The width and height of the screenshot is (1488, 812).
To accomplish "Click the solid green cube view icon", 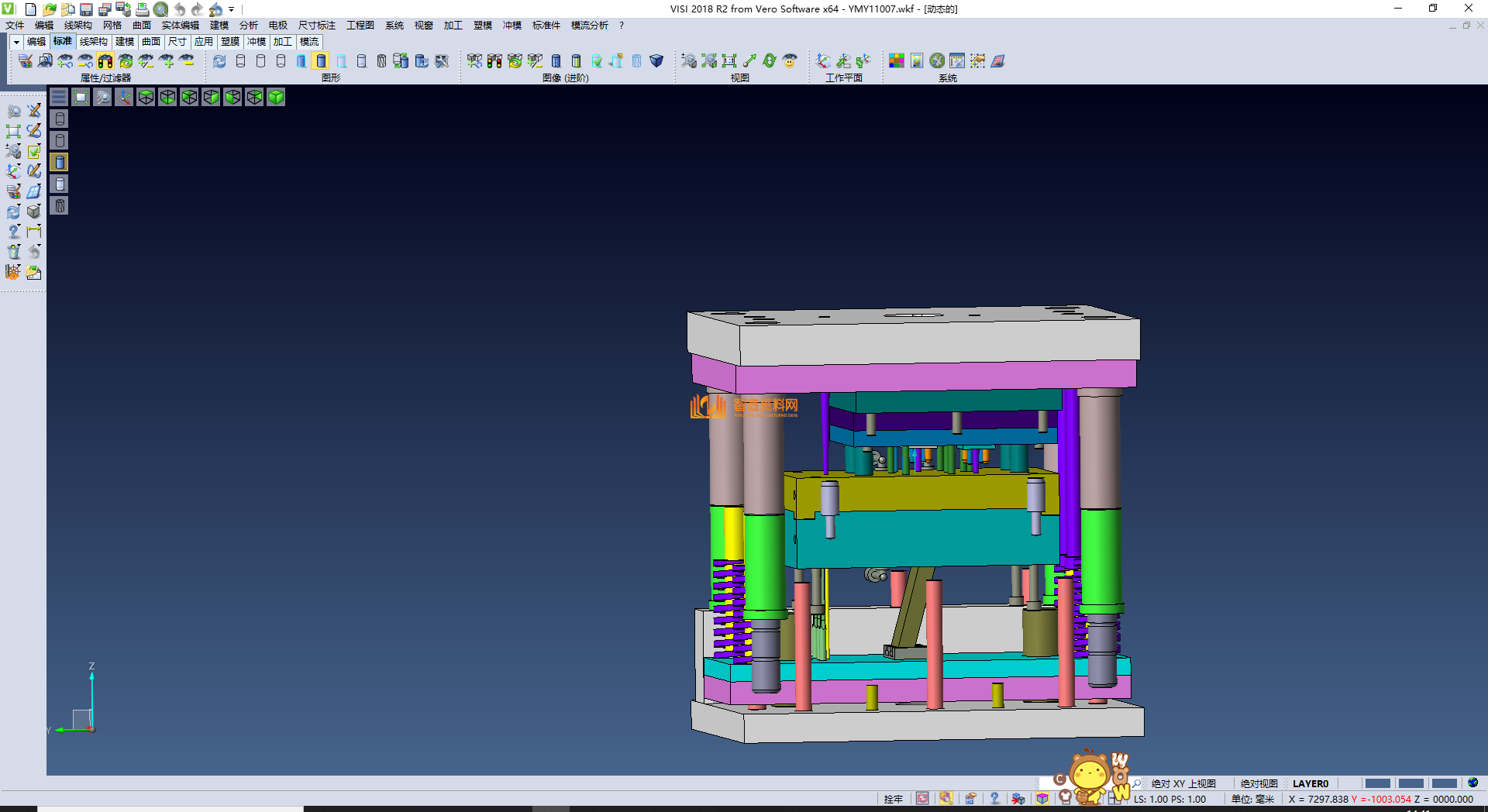I will [x=276, y=97].
